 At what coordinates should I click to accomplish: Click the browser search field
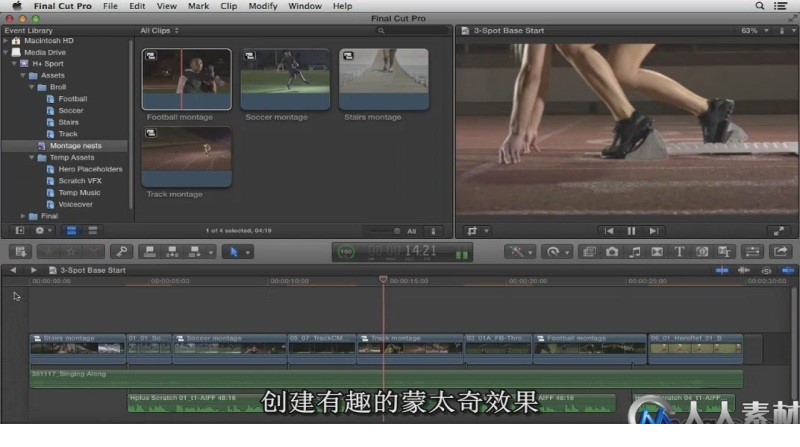click(x=412, y=31)
